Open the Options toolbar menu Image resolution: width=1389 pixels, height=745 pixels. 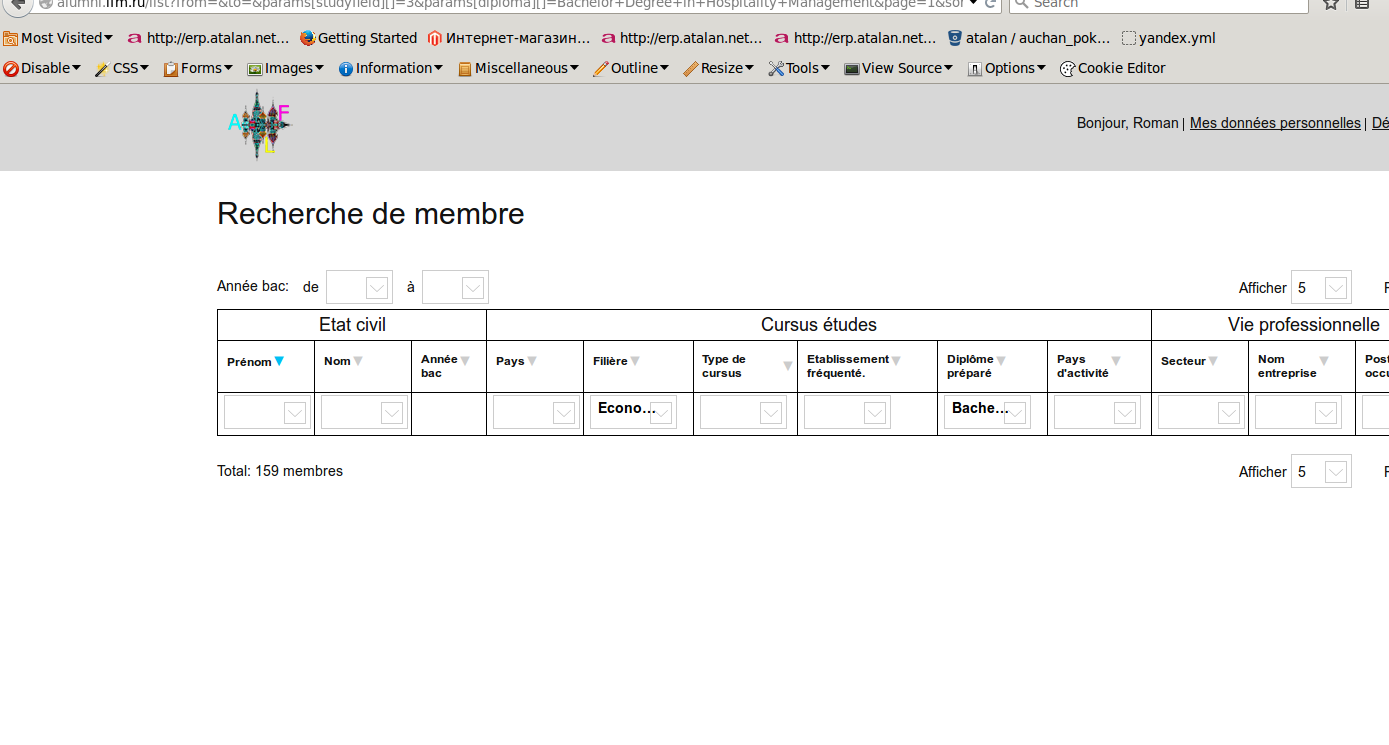click(1006, 68)
